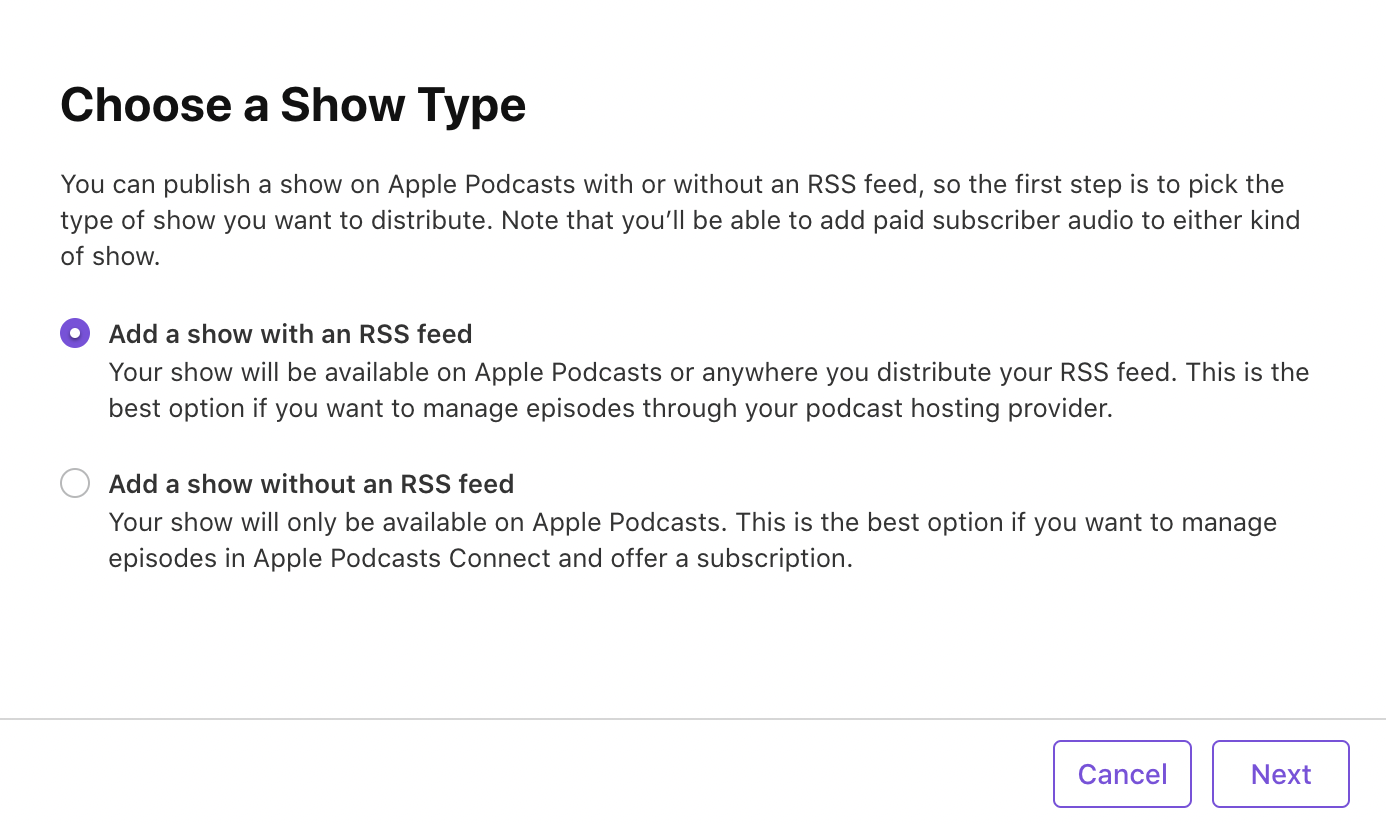
Task: Select the 'Add a show without an RSS feed' option
Action: pyautogui.click(x=75, y=483)
